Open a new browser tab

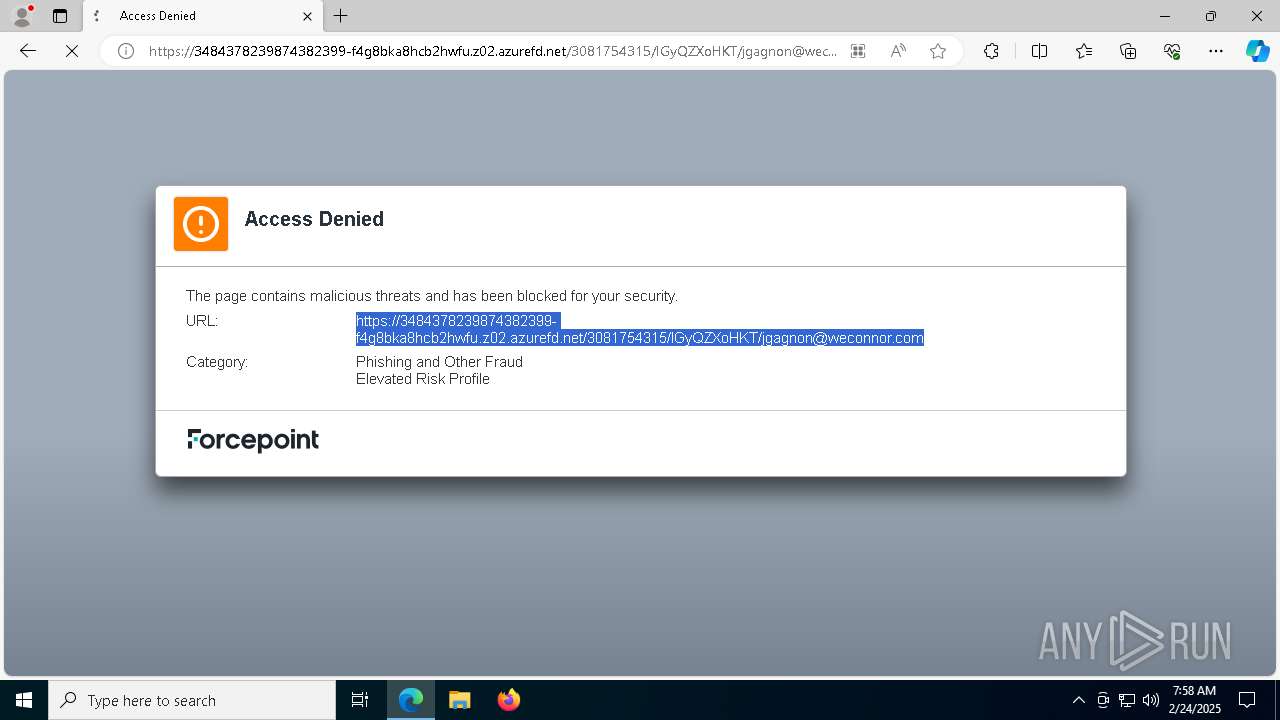341,16
